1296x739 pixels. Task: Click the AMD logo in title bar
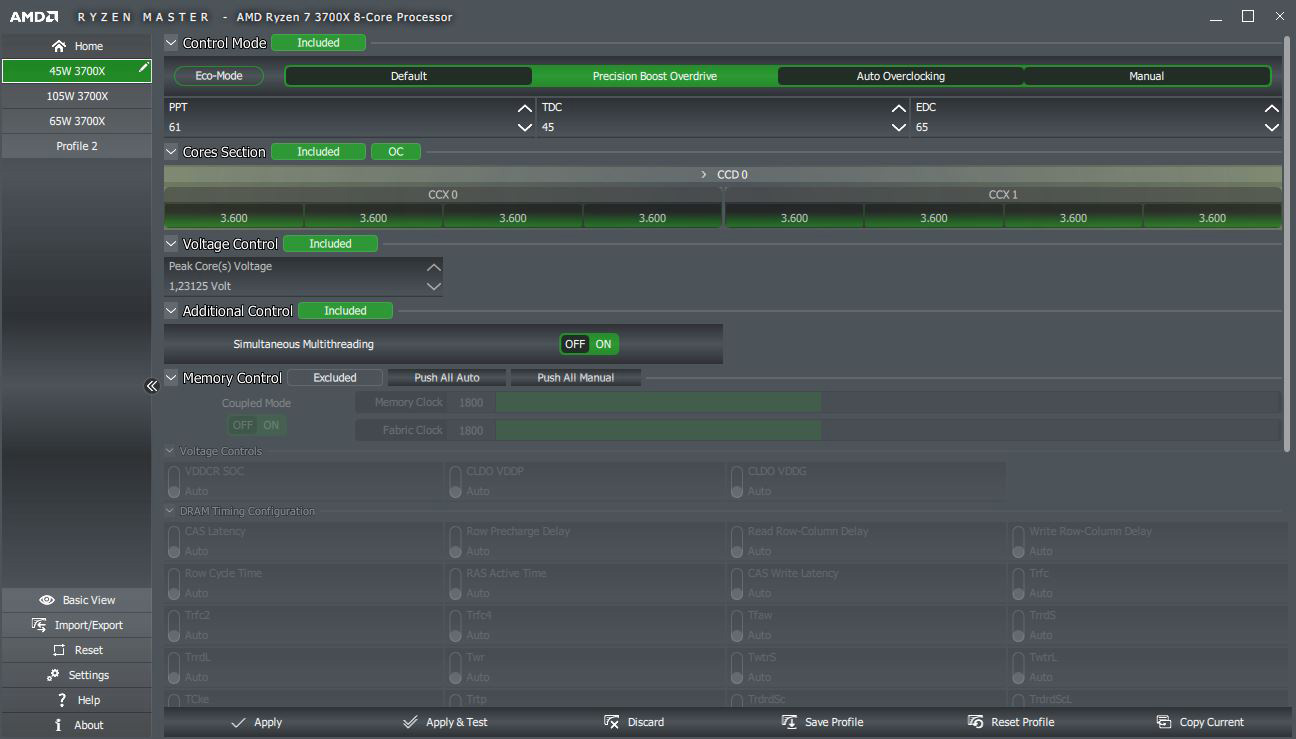tap(35, 17)
